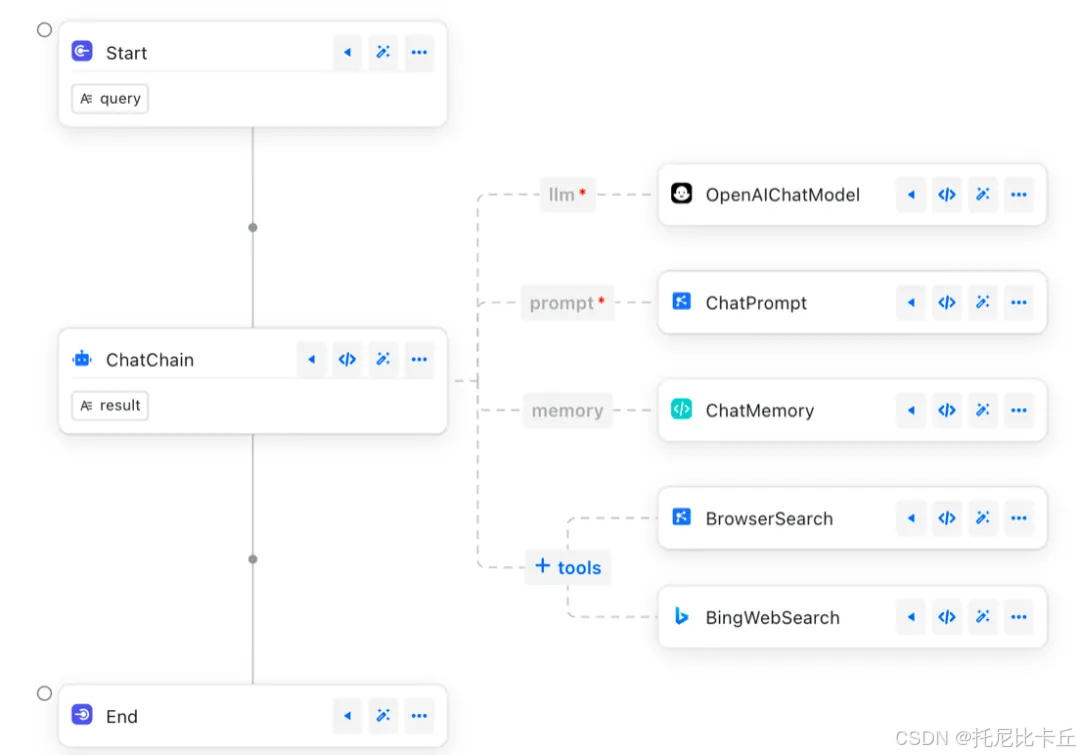Select the prompt connection label

tap(567, 302)
